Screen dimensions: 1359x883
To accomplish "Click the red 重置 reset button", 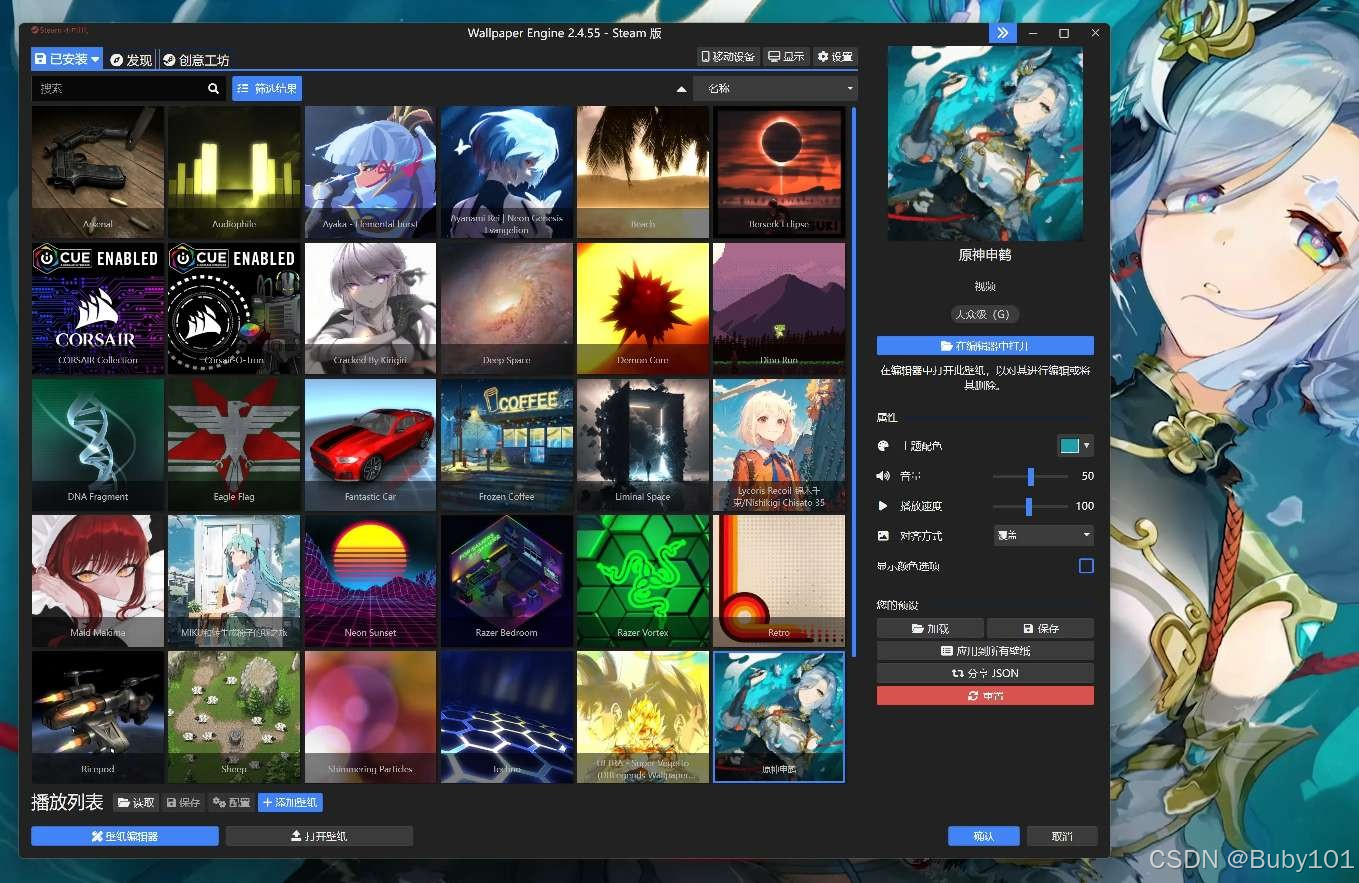I will click(x=985, y=696).
